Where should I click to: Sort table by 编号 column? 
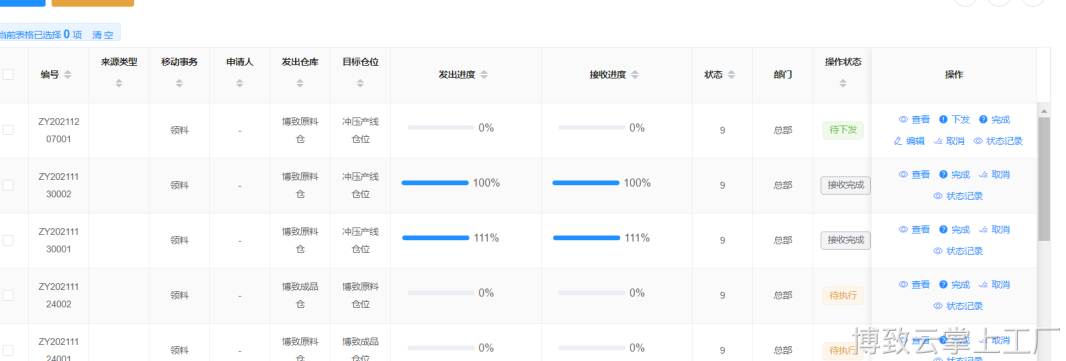pos(67,75)
